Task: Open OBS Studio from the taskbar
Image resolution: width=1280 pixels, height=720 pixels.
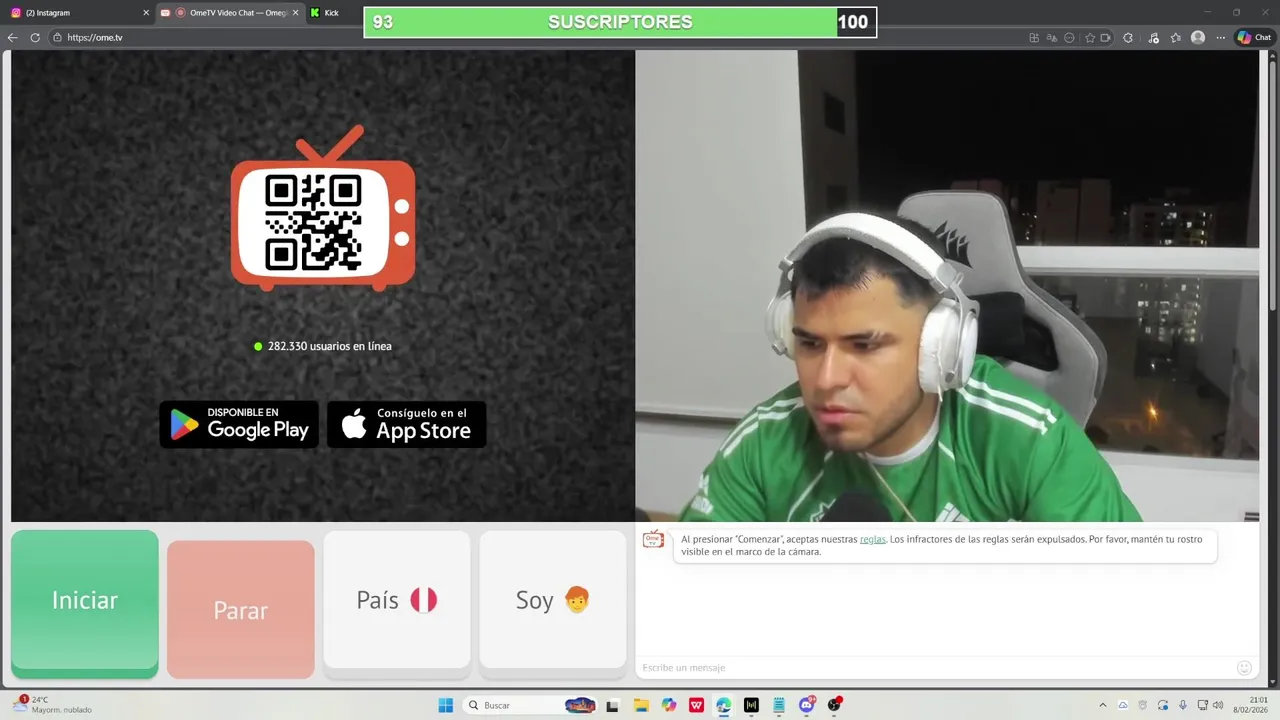Action: click(x=834, y=705)
